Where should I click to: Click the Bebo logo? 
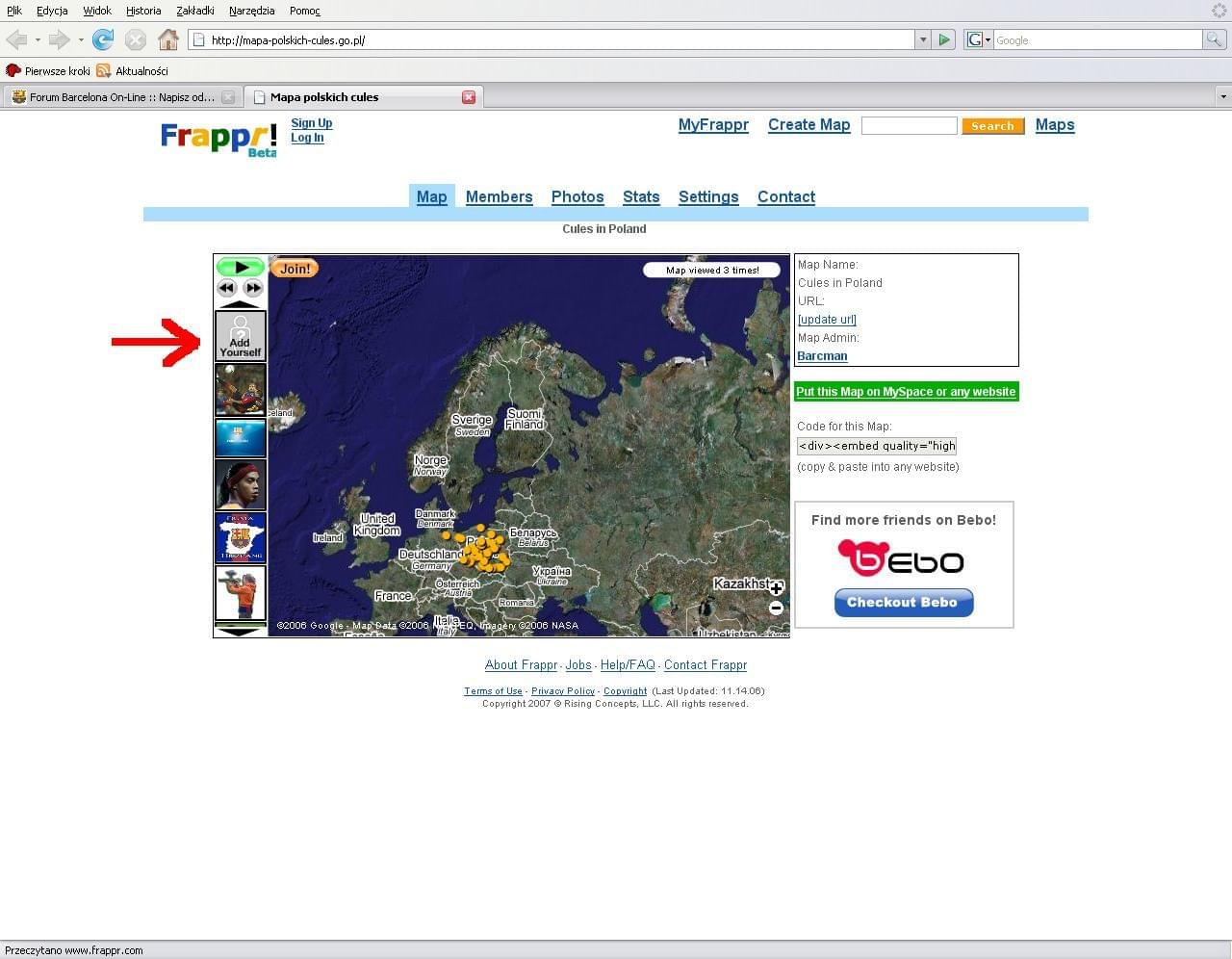coord(901,558)
